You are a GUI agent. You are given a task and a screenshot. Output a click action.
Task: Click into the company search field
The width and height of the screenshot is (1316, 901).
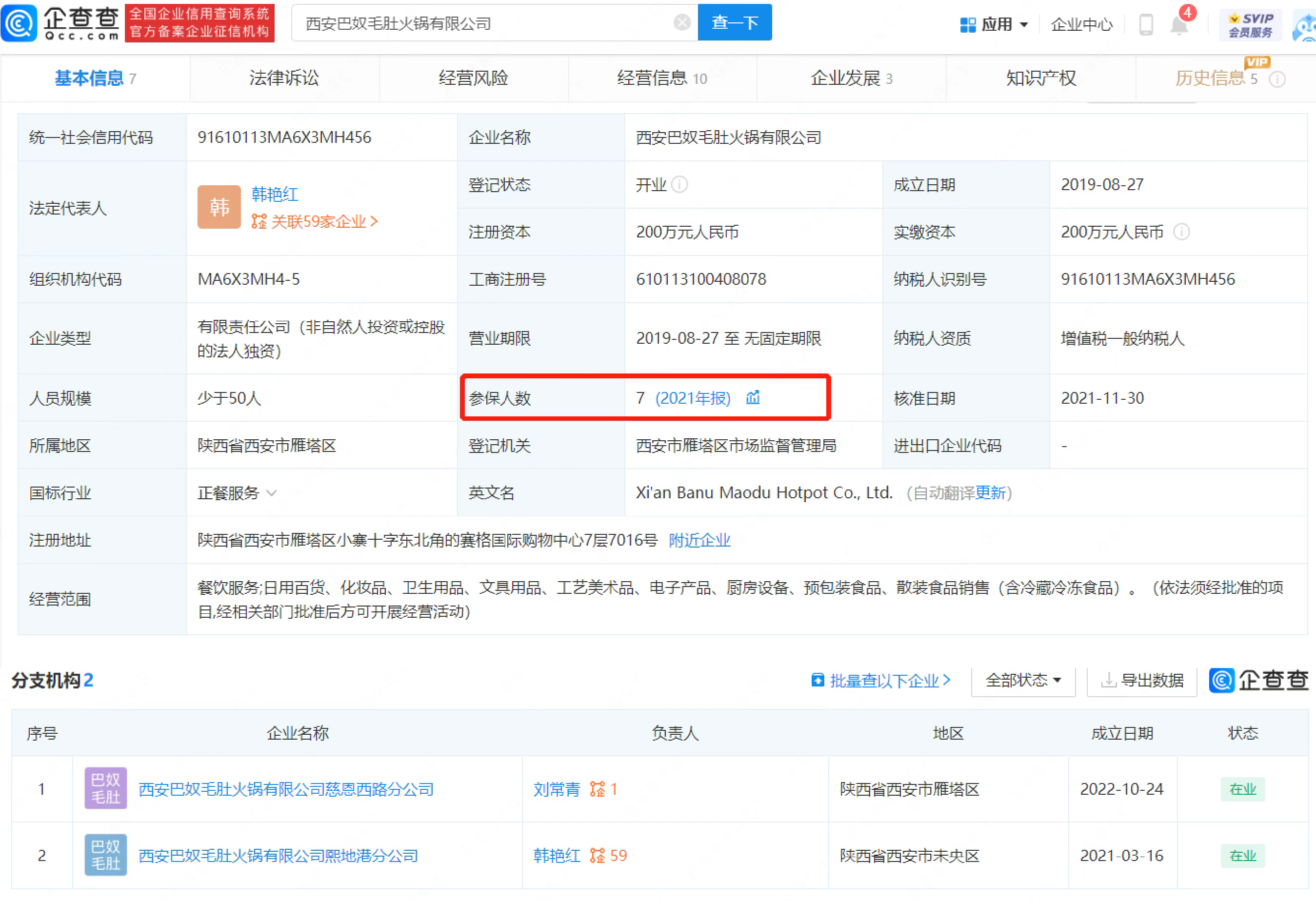(x=481, y=23)
